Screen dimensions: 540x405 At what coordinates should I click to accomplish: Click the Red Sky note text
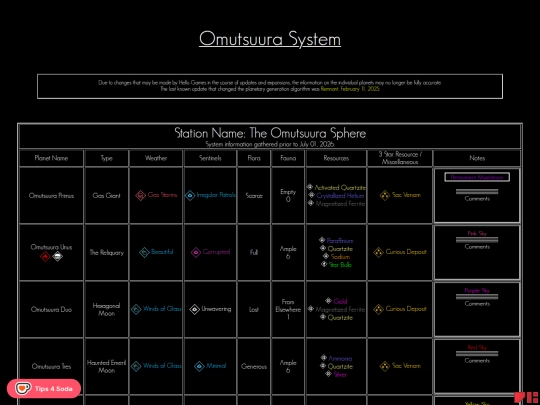coord(477,347)
